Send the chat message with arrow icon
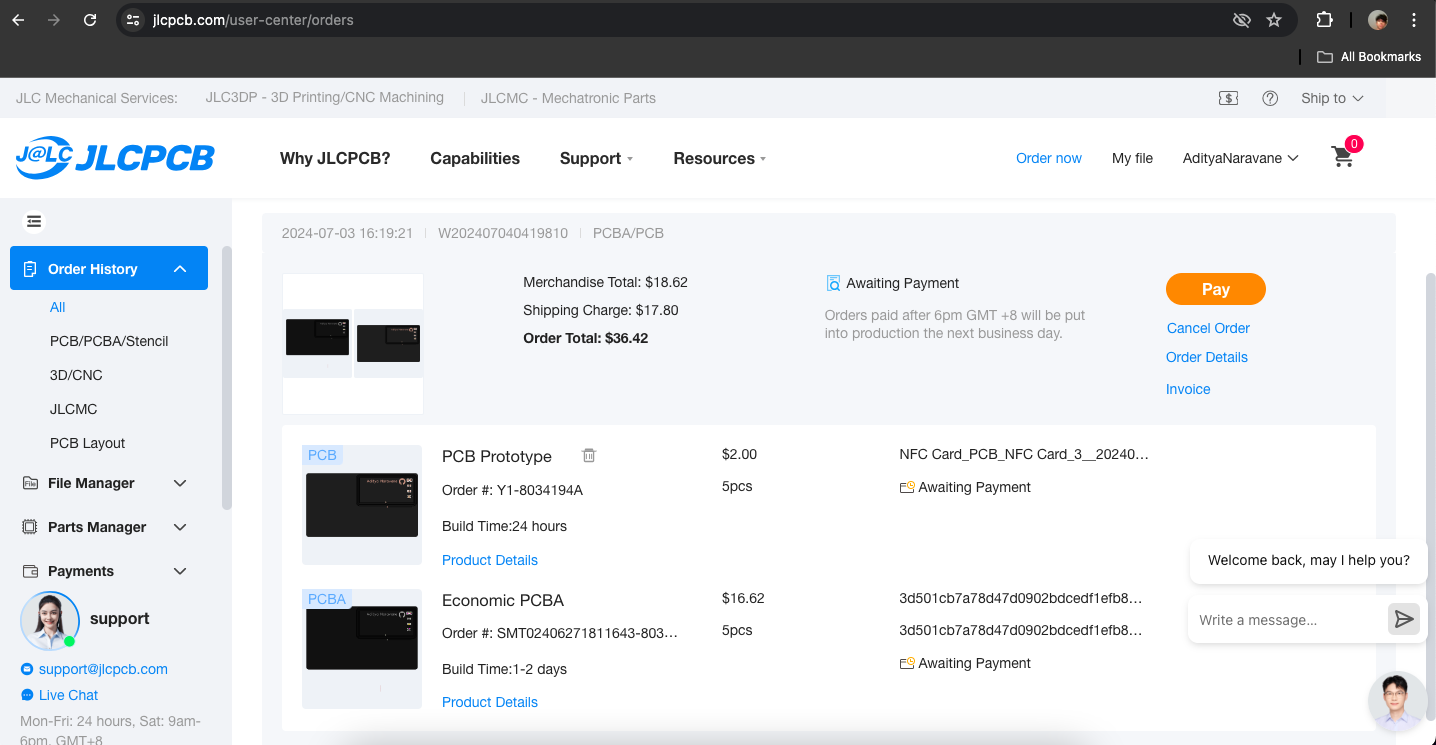Viewport: 1436px width, 745px height. pyautogui.click(x=1404, y=619)
